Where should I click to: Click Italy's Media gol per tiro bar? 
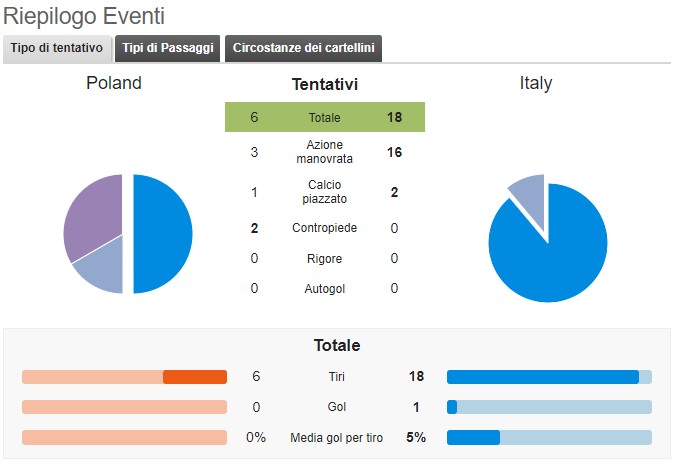(x=549, y=437)
